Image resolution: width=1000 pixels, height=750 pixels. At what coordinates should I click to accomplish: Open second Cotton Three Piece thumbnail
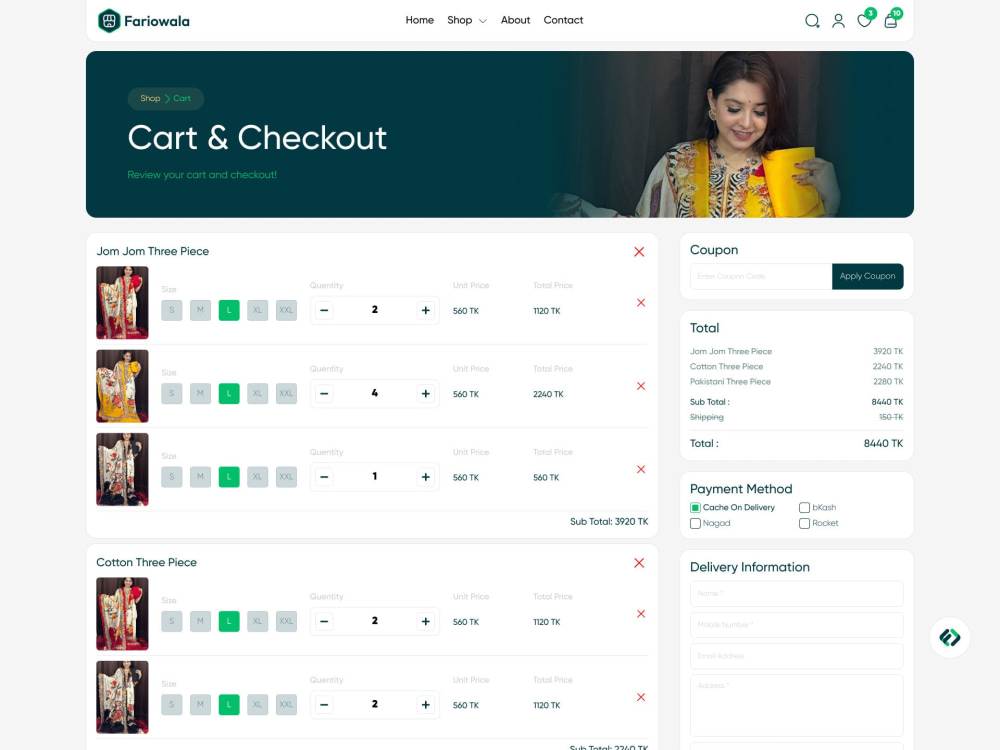[122, 698]
